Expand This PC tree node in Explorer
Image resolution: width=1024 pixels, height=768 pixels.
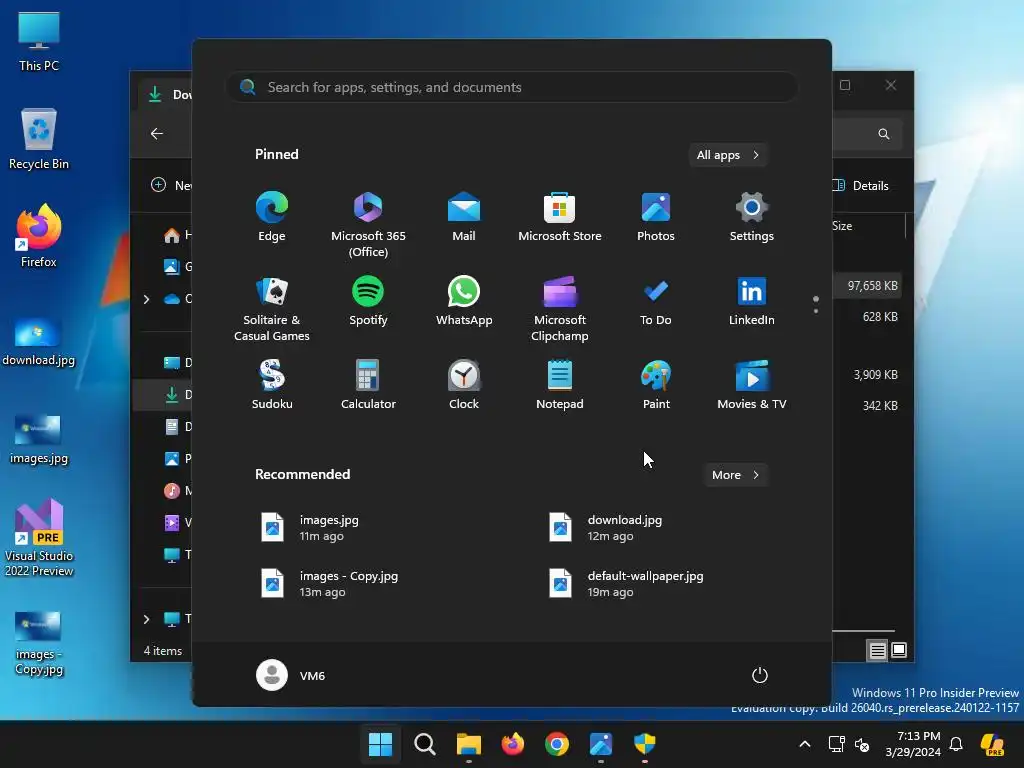pyautogui.click(x=146, y=619)
